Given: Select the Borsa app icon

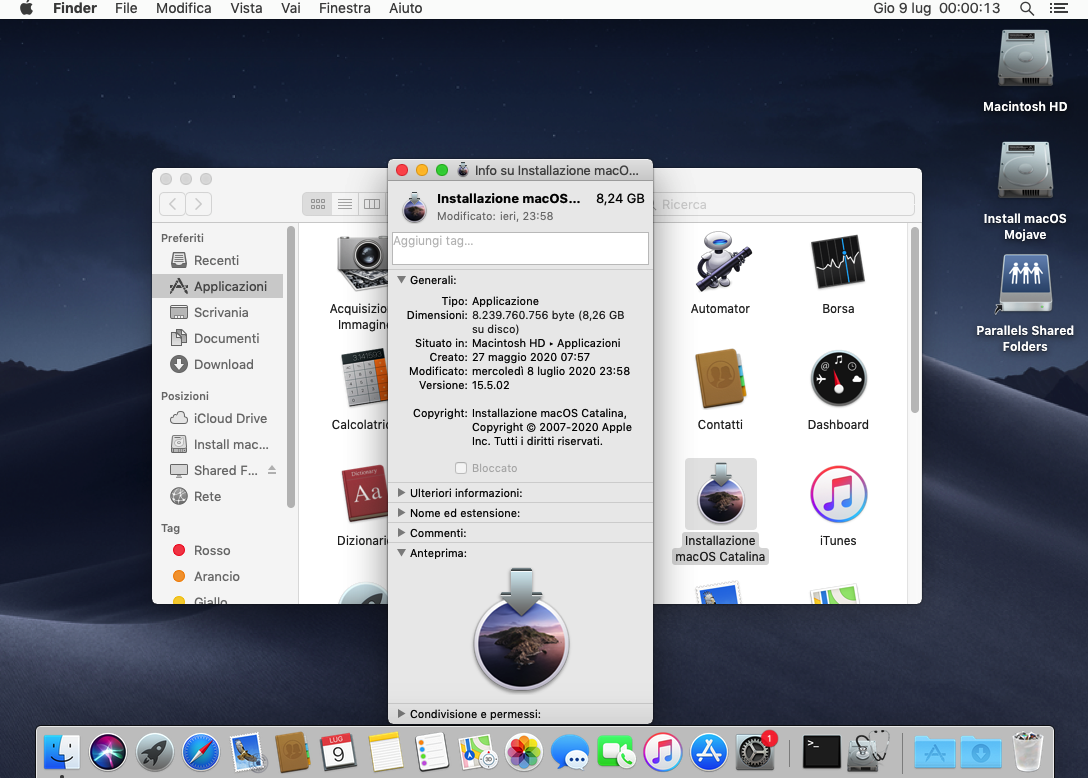Looking at the screenshot, I should click(x=838, y=262).
